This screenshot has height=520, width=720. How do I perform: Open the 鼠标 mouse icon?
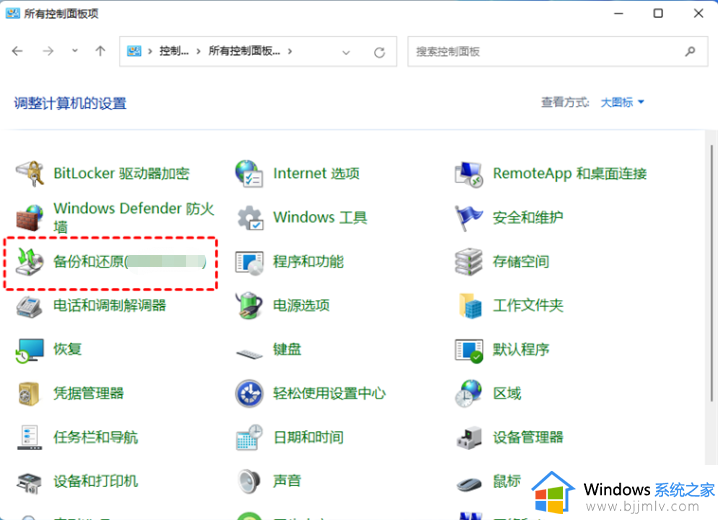(469, 484)
